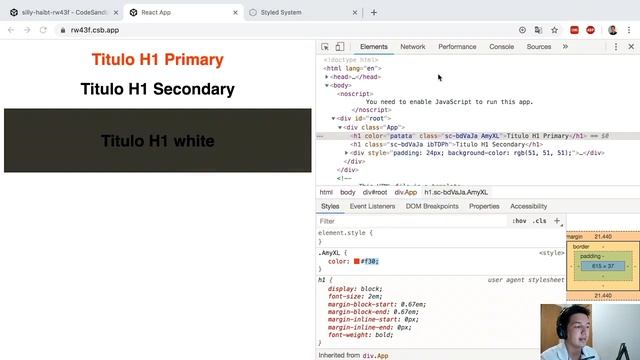Toggle the :hov element state button

pyautogui.click(x=519, y=221)
